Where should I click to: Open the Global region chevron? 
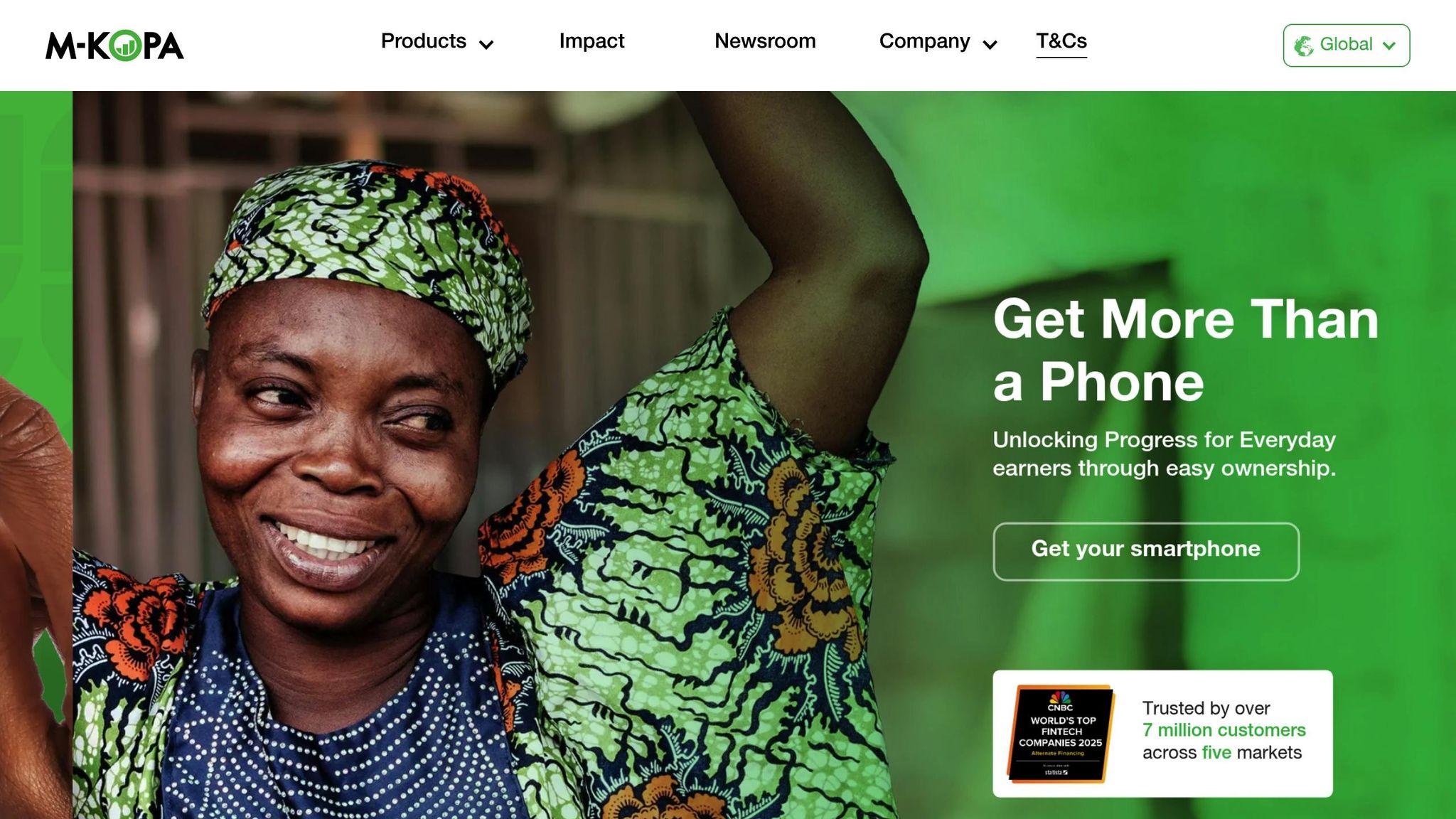(x=1389, y=45)
